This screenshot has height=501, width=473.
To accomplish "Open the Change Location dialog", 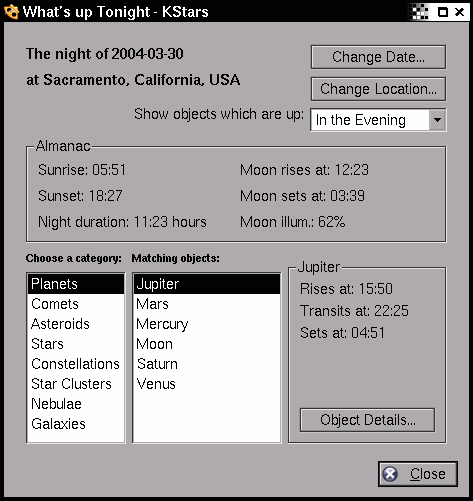I will tap(378, 89).
